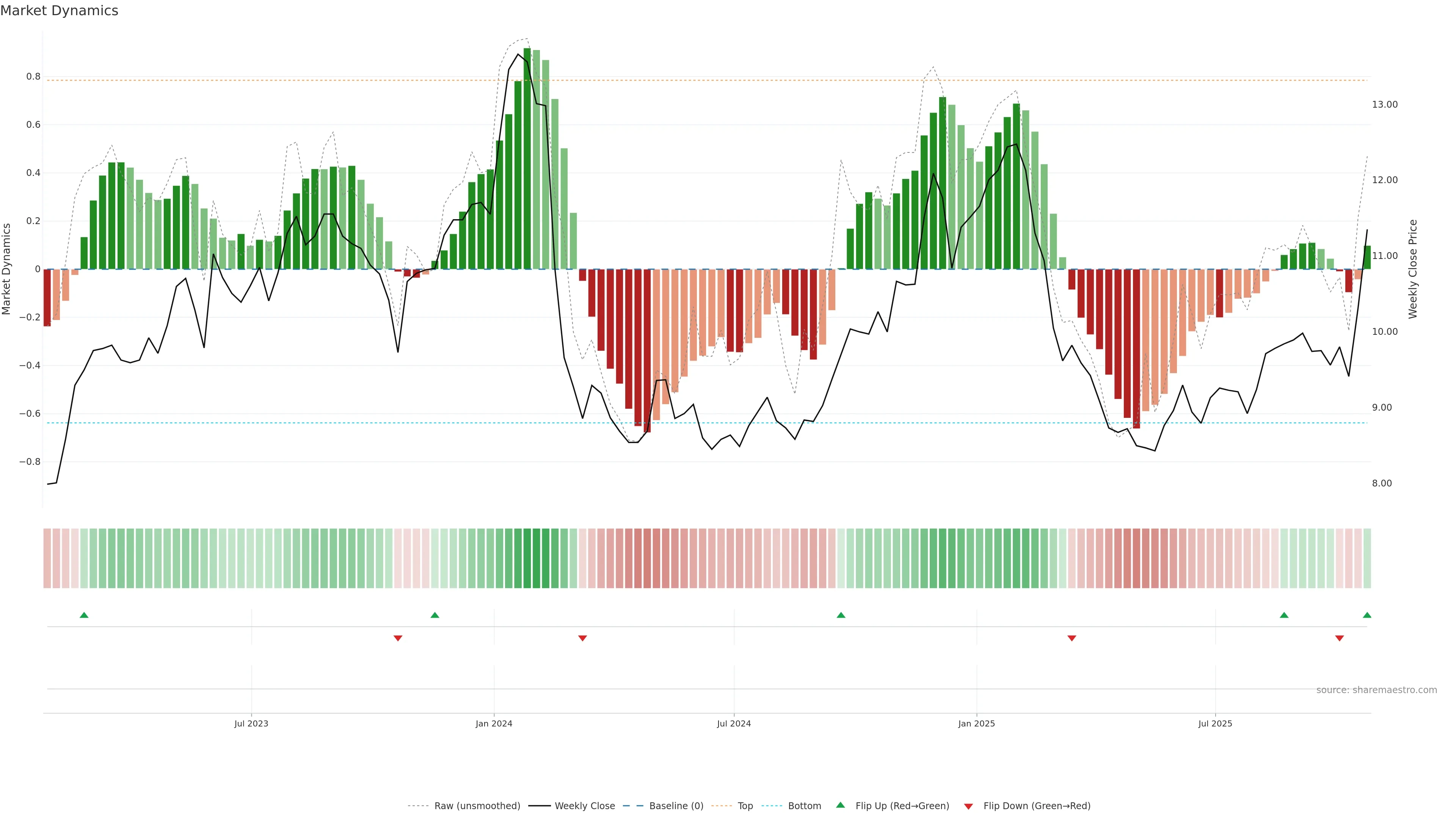The width and height of the screenshot is (1456, 819).
Task: Click the Flip Up (Red→Green) legend item
Action: (x=902, y=806)
